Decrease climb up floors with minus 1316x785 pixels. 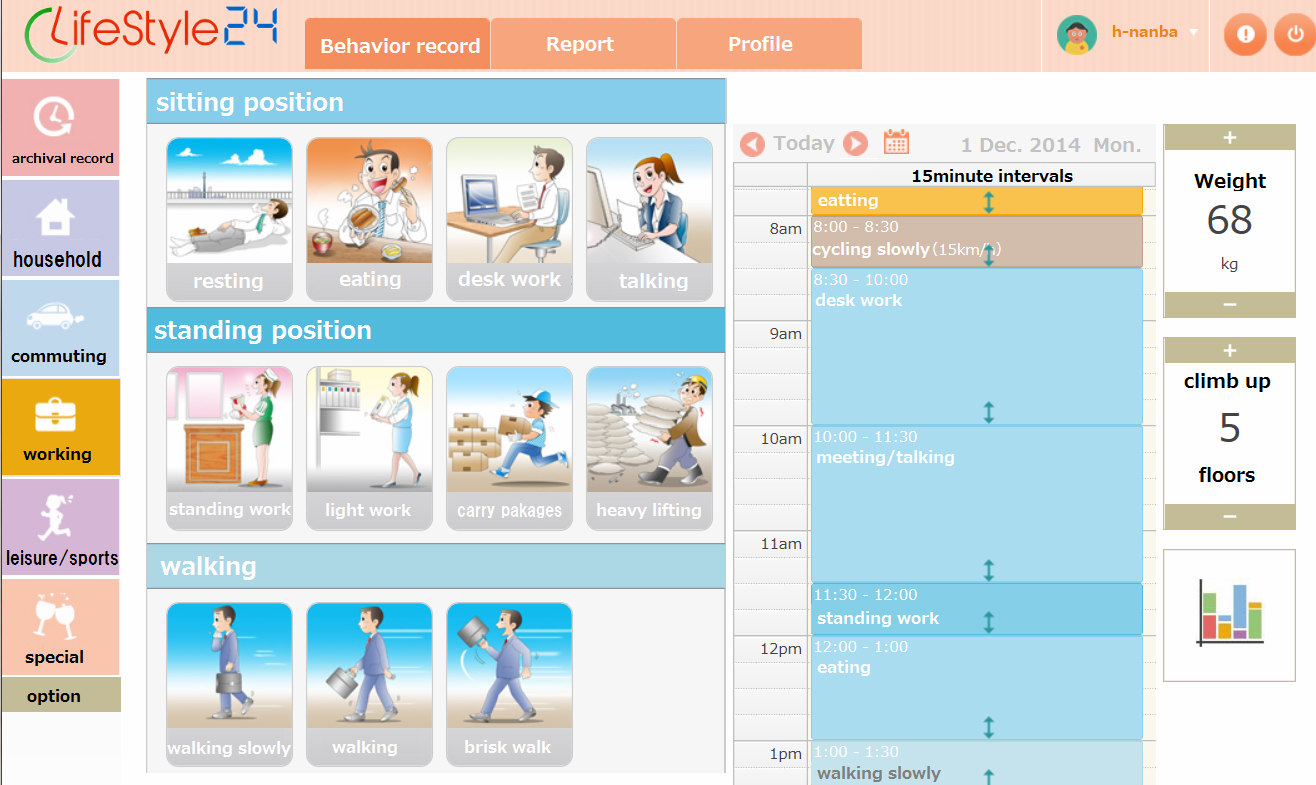(x=1229, y=516)
